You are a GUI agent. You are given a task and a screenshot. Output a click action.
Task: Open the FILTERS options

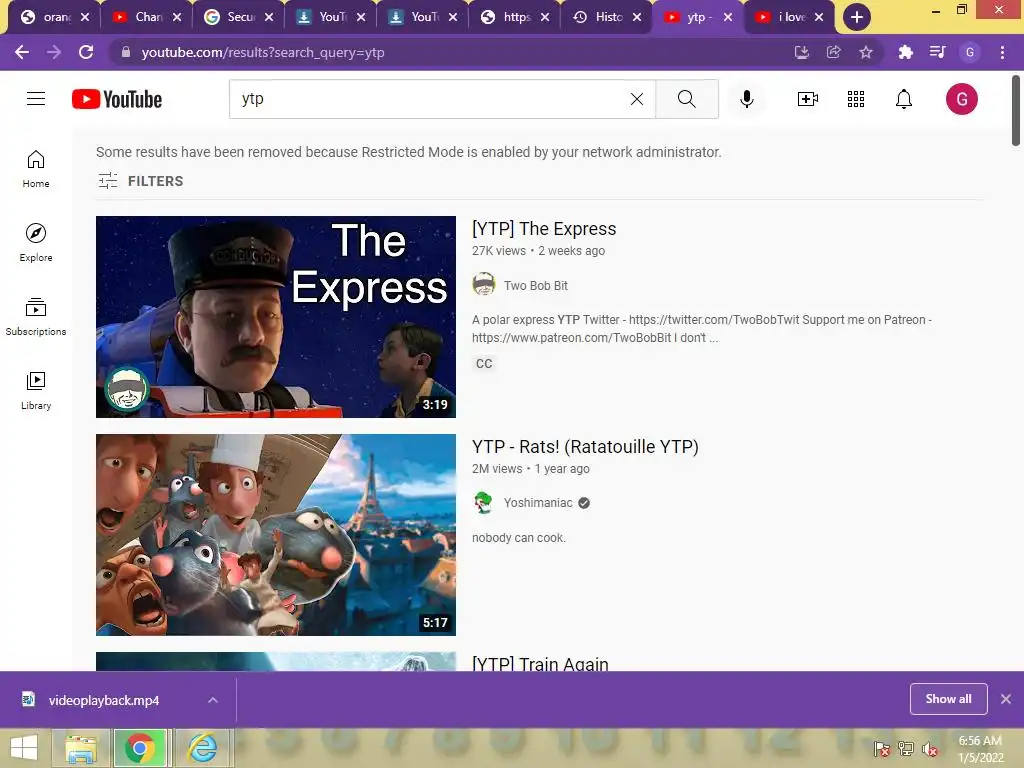[140, 181]
